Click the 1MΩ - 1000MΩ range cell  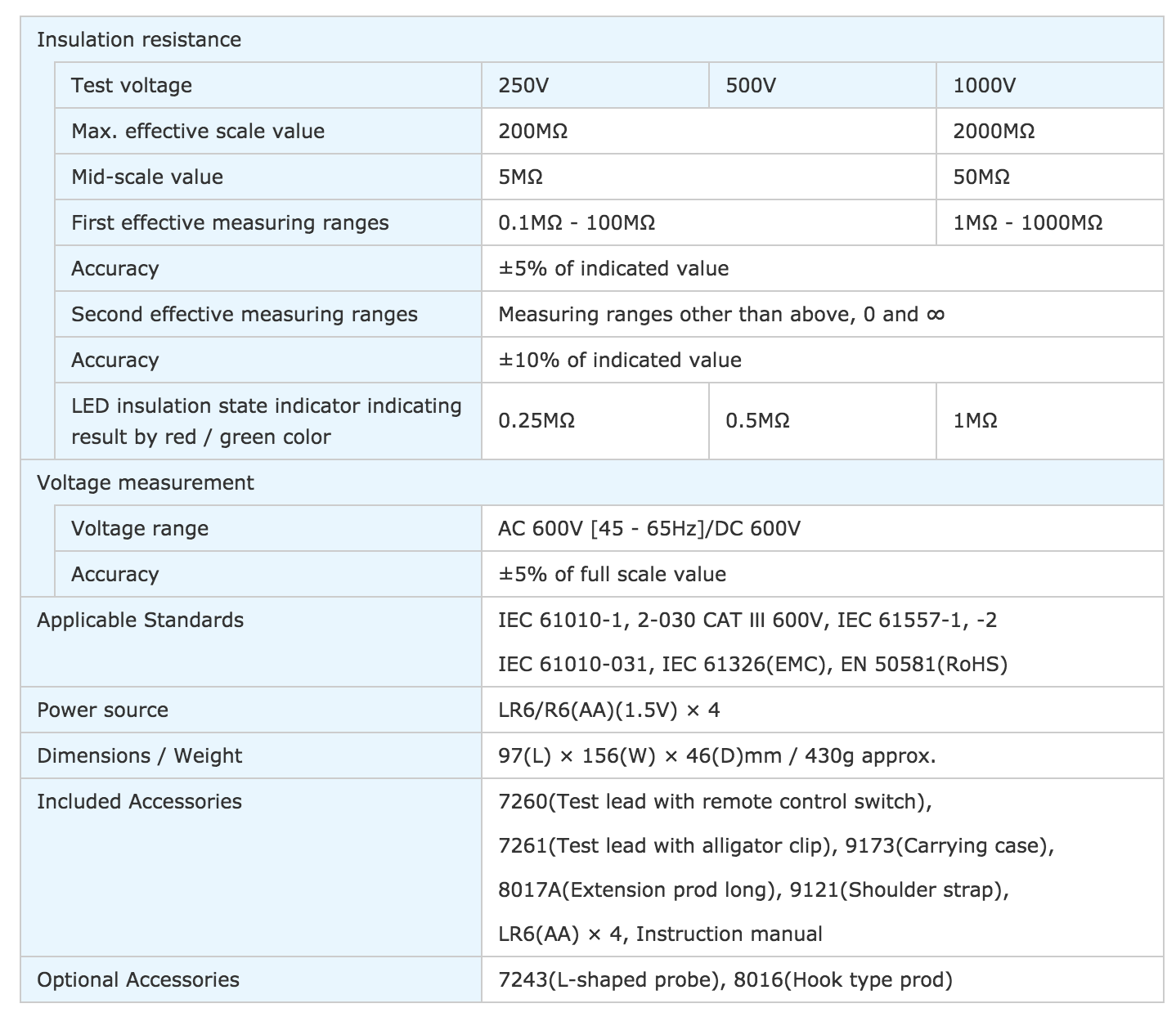(1028, 223)
